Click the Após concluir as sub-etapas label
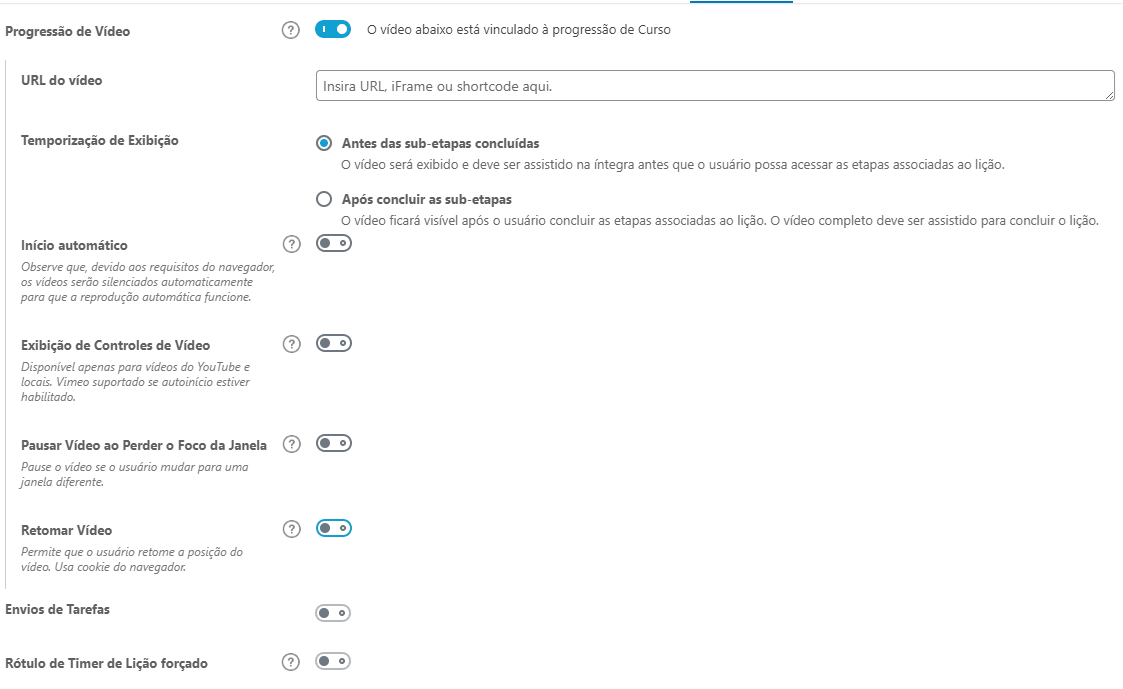Image resolution: width=1123 pixels, height=689 pixels. coord(427,199)
